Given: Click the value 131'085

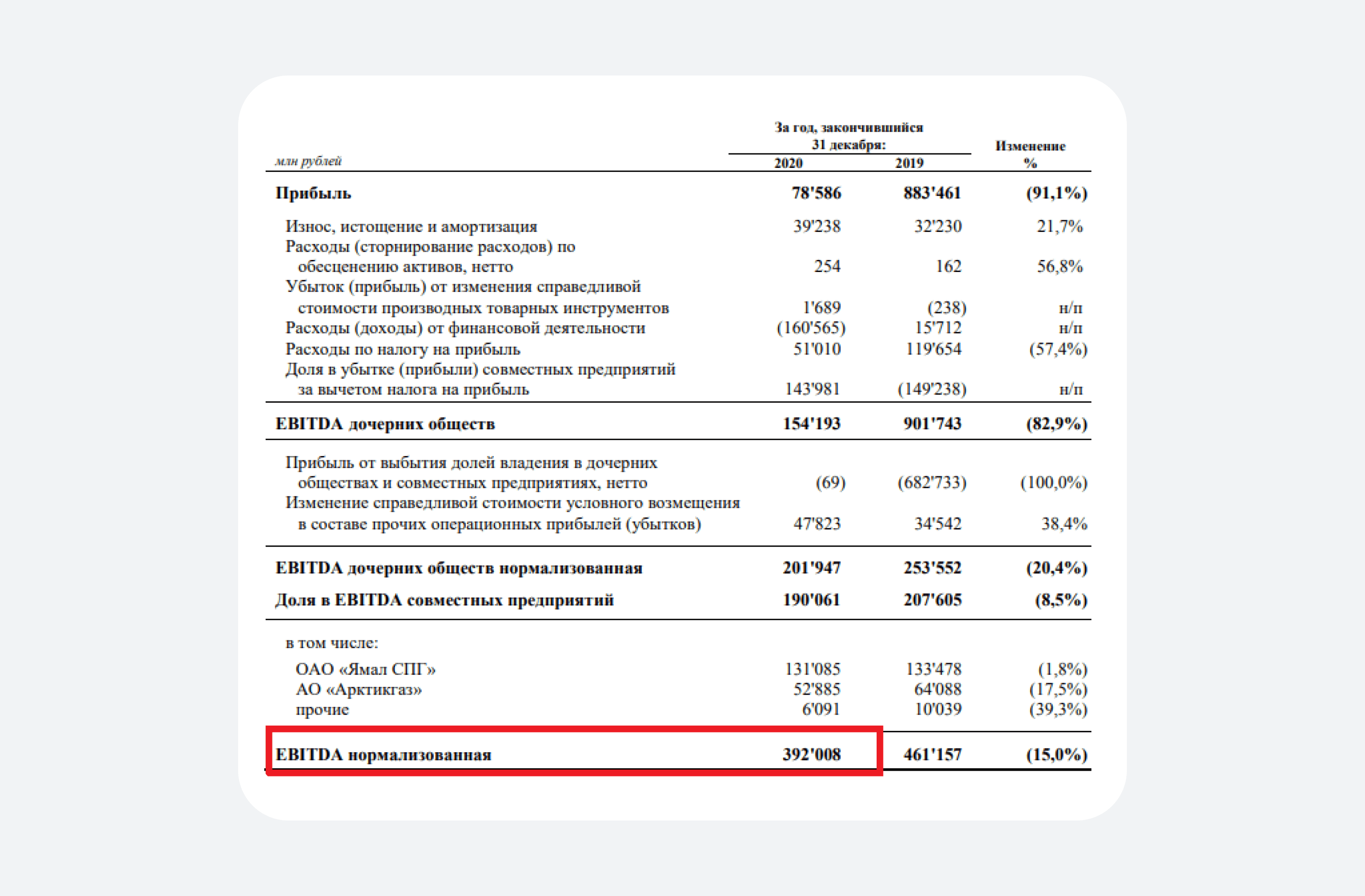Looking at the screenshot, I should click(812, 669).
